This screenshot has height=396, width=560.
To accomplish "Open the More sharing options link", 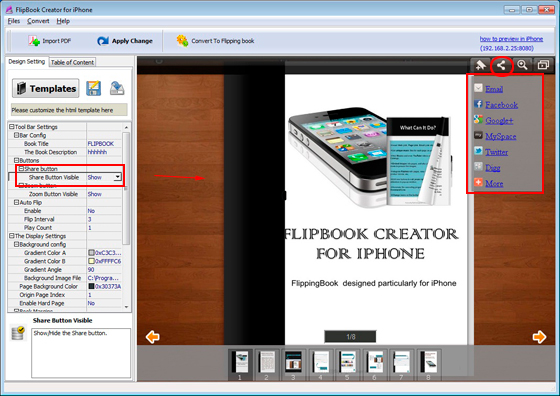I will [494, 184].
